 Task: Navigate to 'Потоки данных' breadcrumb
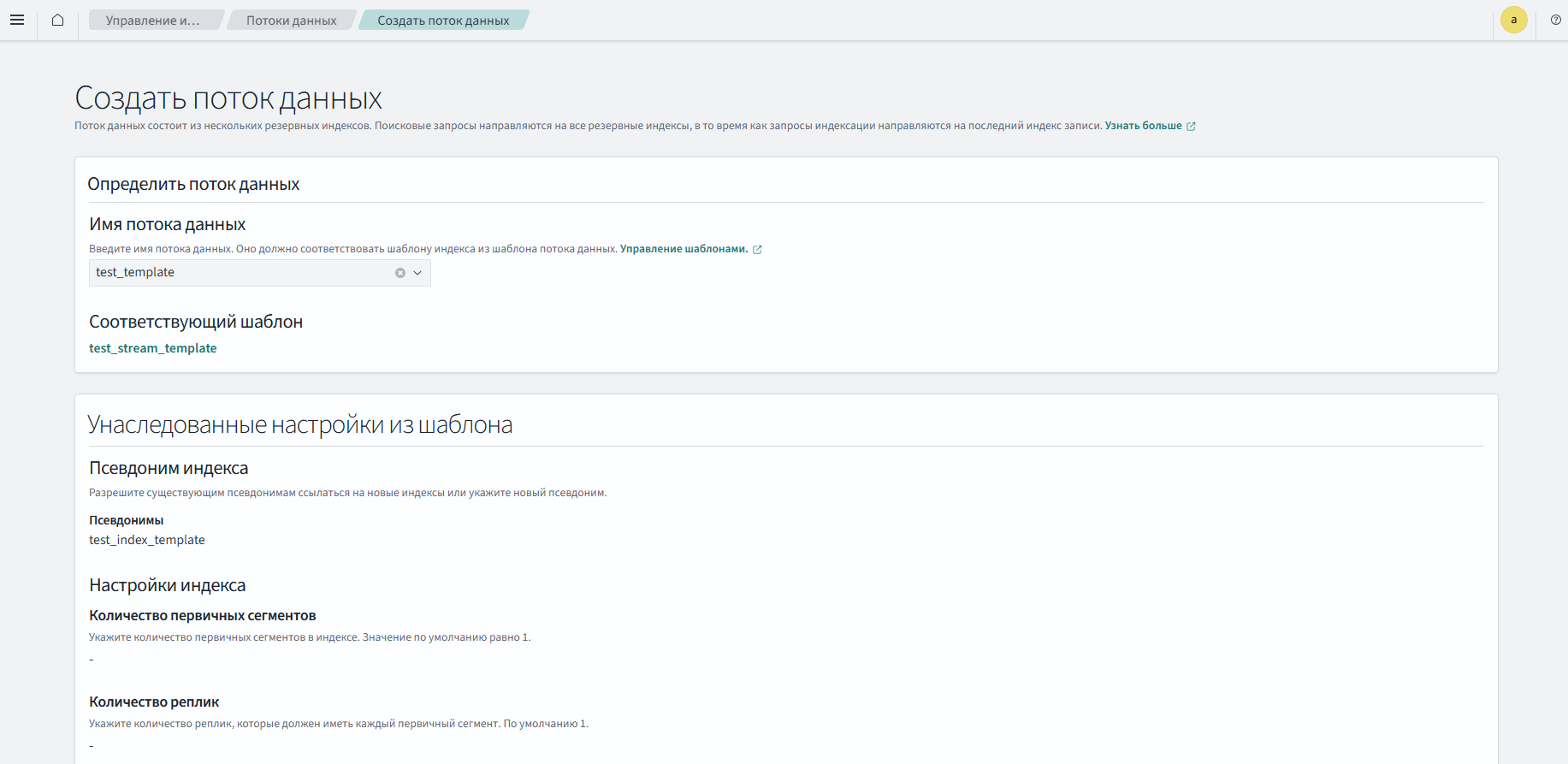(x=291, y=21)
